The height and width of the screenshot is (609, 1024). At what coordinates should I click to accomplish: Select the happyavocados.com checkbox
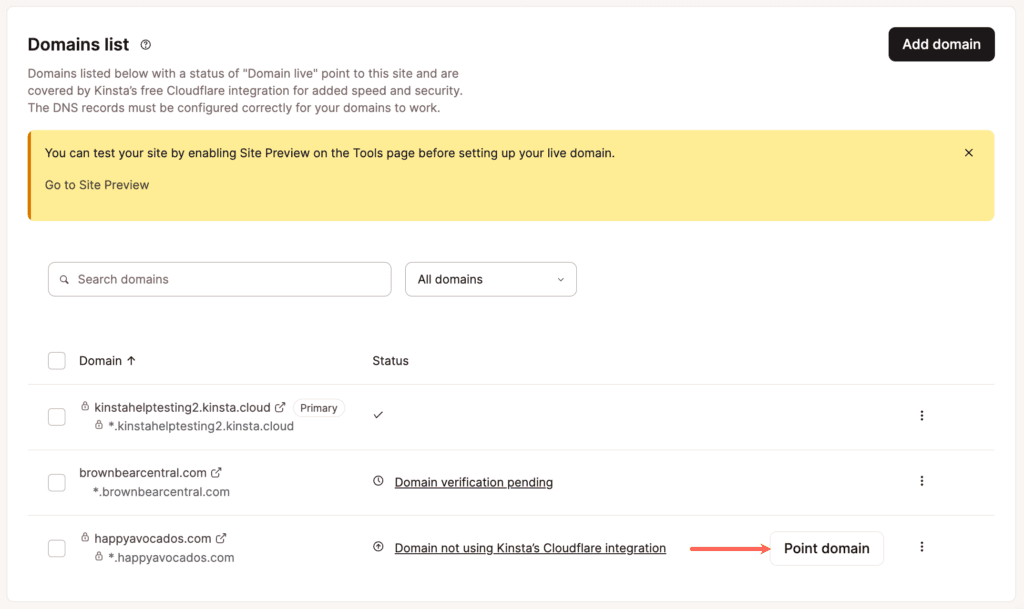point(57,548)
